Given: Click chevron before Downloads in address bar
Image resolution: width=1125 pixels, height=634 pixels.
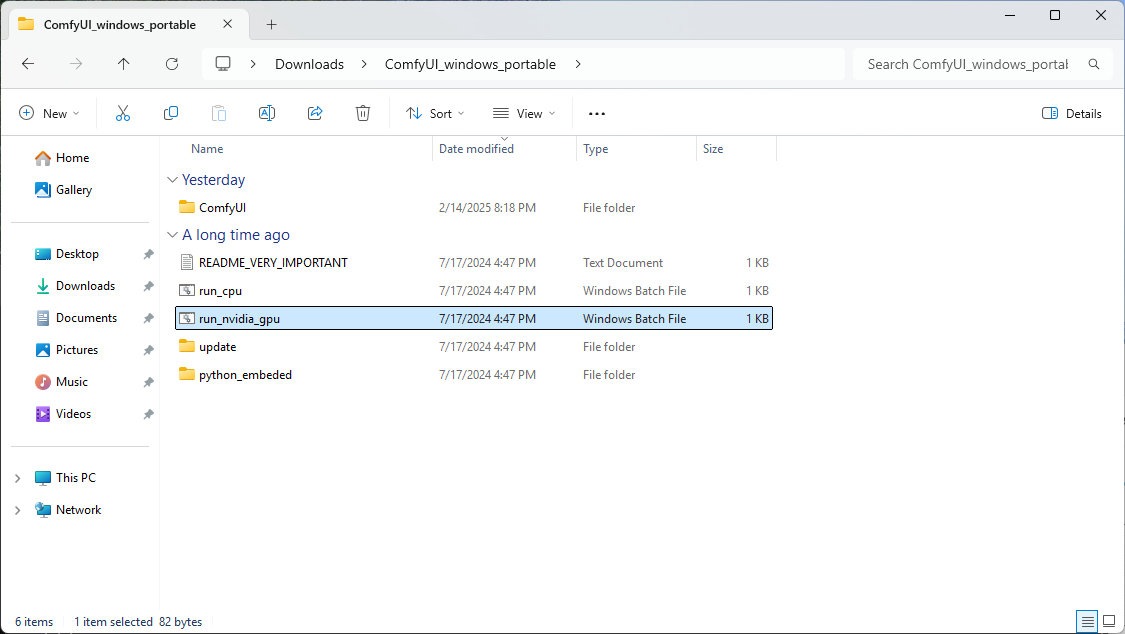Looking at the screenshot, I should point(253,64).
